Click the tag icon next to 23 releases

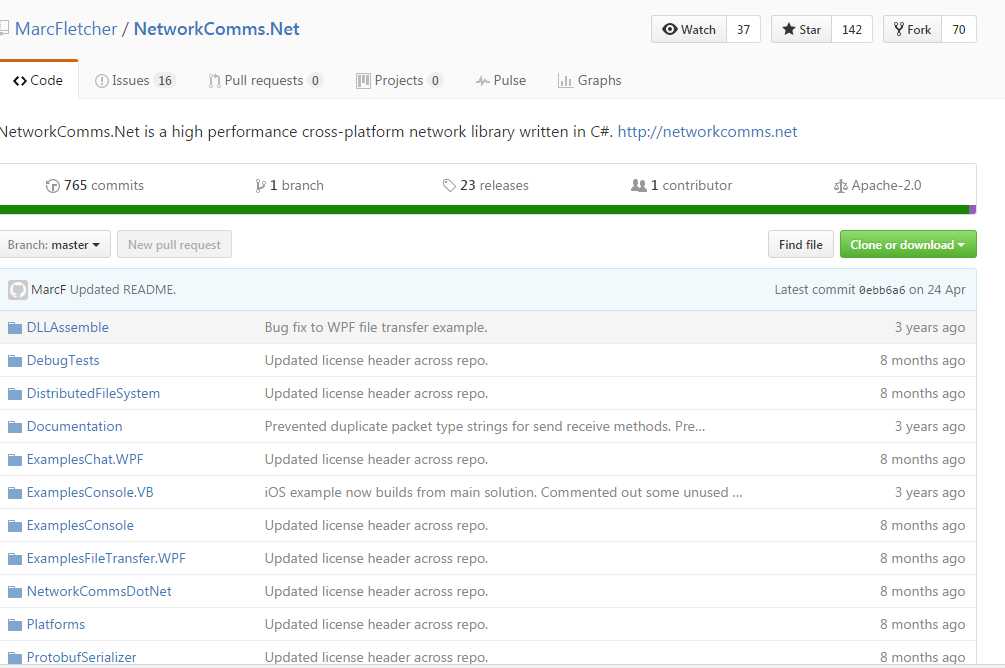[x=449, y=186]
